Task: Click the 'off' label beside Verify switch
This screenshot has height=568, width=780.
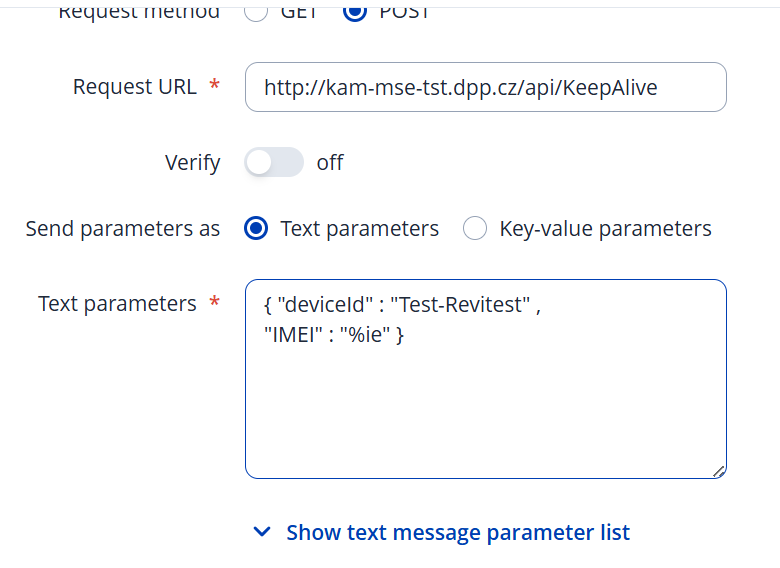Action: (330, 163)
